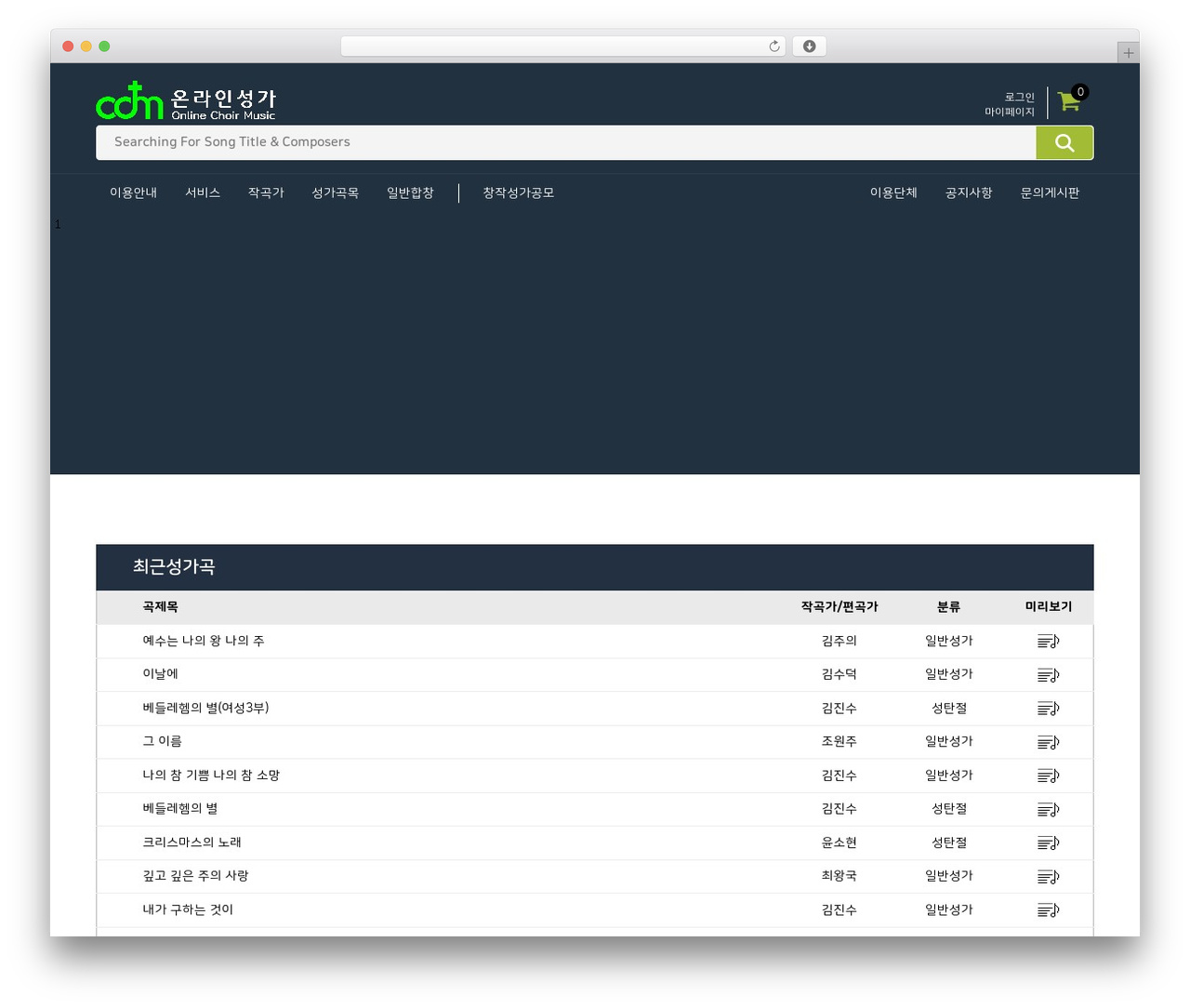Preview score for 이날에

pos(1048,674)
